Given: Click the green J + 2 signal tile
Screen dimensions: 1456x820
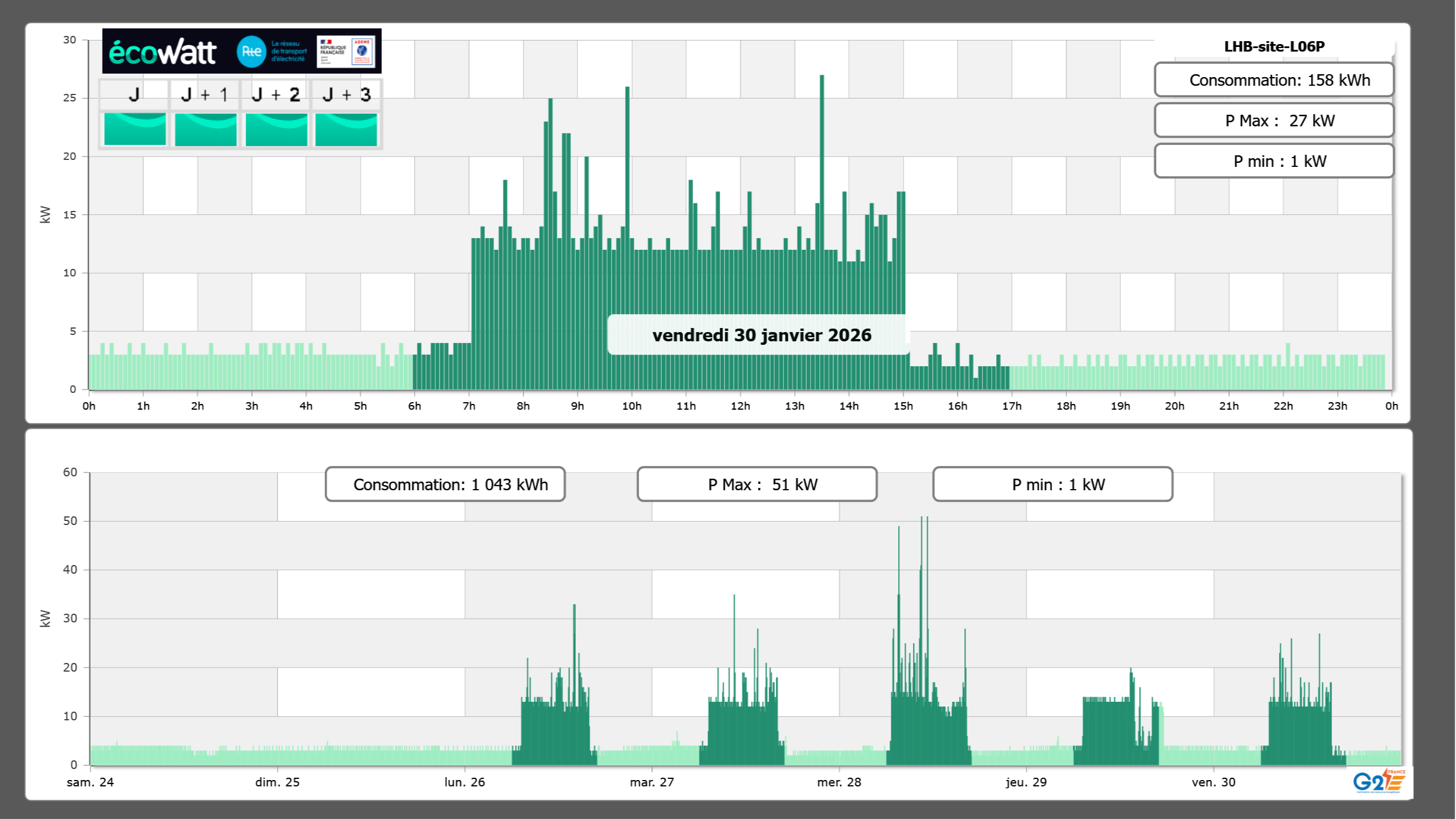Looking at the screenshot, I should (x=276, y=129).
